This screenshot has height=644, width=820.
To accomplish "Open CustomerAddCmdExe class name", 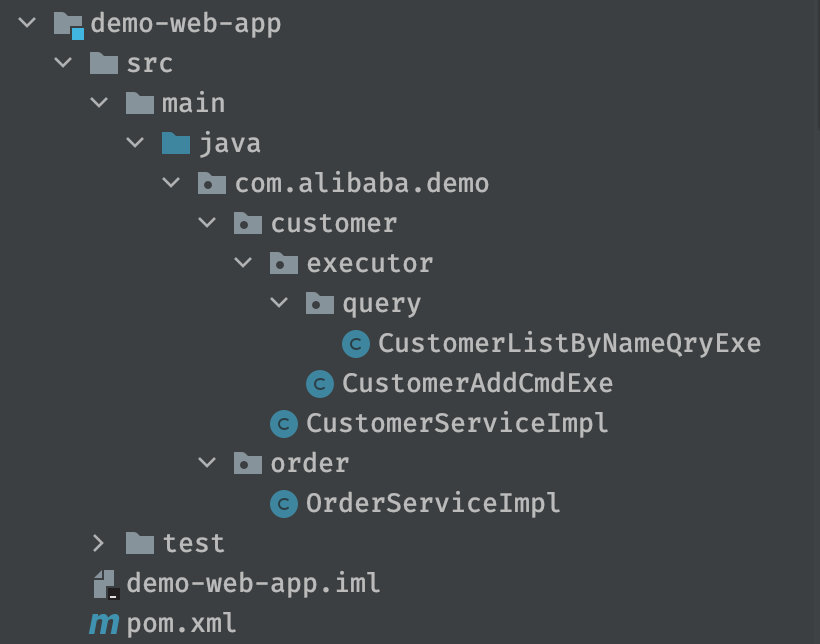I will tap(477, 383).
